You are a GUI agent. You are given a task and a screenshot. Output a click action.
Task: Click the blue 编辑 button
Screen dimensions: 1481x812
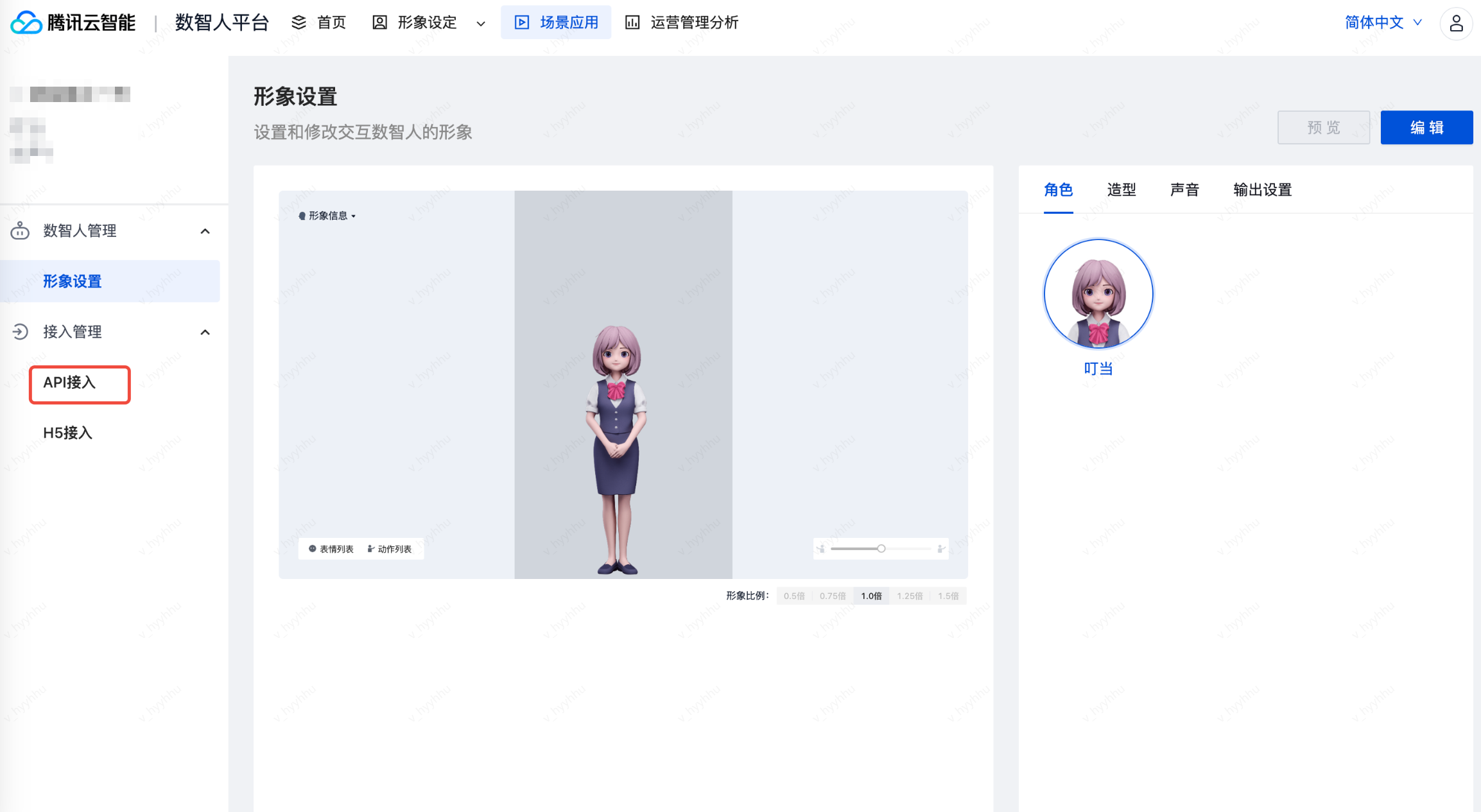(1426, 127)
